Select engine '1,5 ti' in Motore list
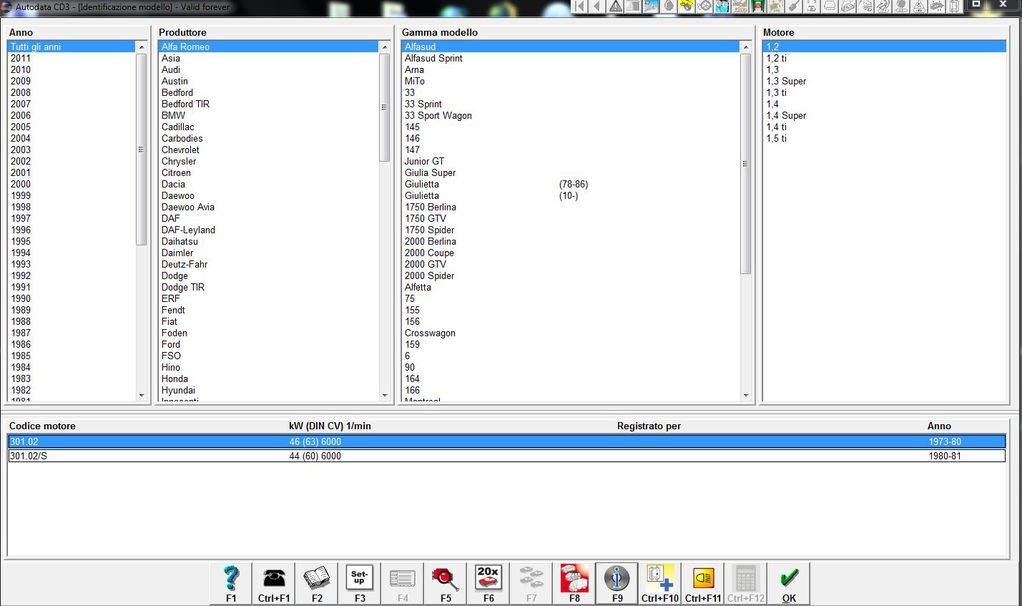Screen dimensions: 1022x606 884,138
